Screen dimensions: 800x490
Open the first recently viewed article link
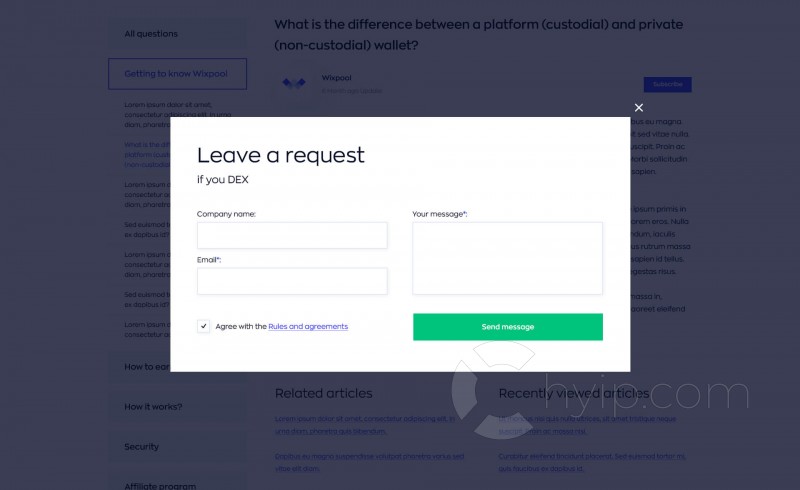point(587,425)
